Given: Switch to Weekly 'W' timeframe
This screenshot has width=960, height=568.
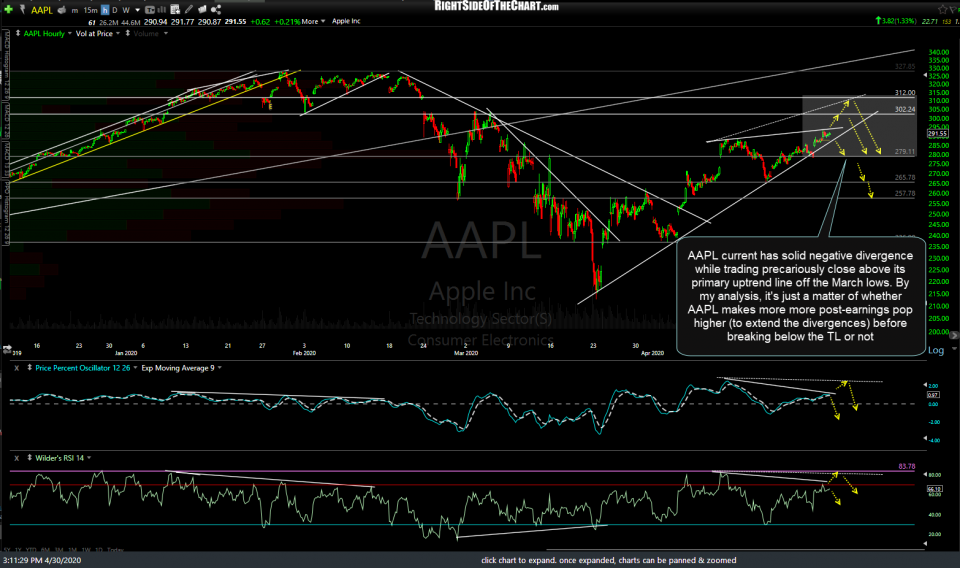Looking at the screenshot, I should tap(126, 10).
